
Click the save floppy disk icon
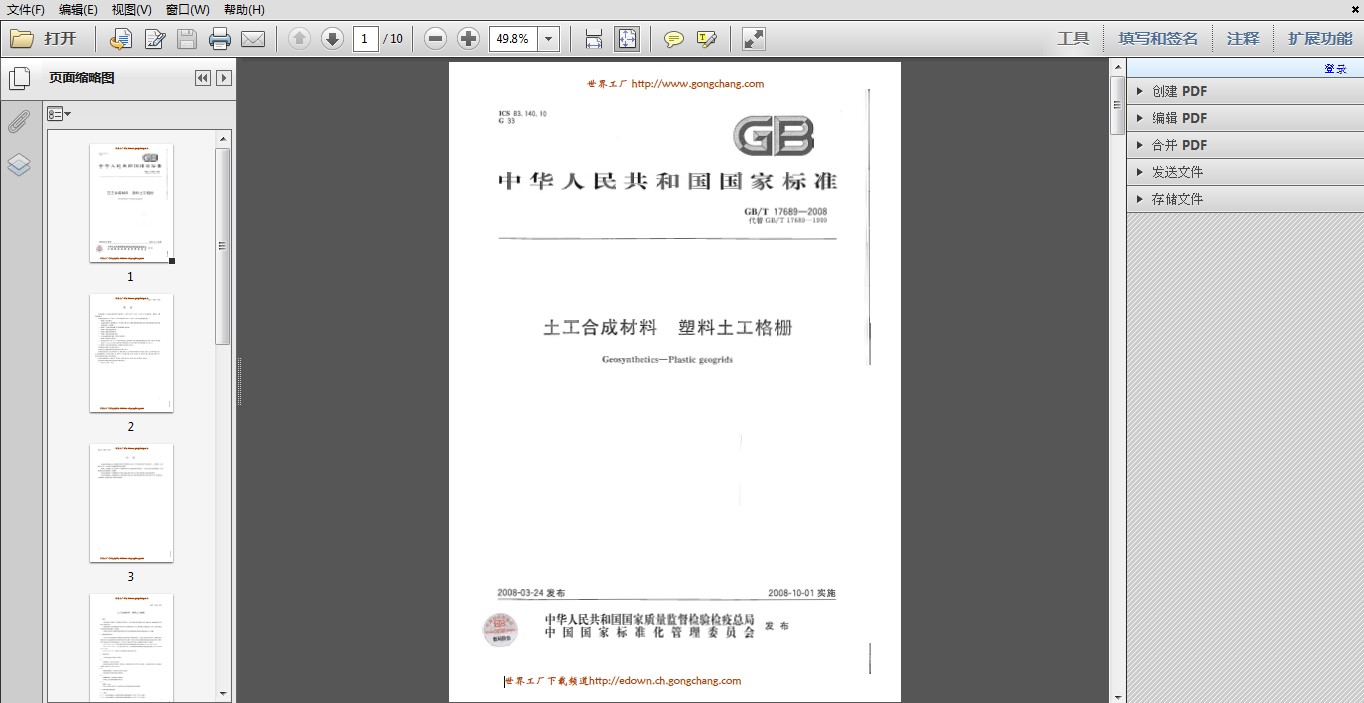tap(187, 39)
